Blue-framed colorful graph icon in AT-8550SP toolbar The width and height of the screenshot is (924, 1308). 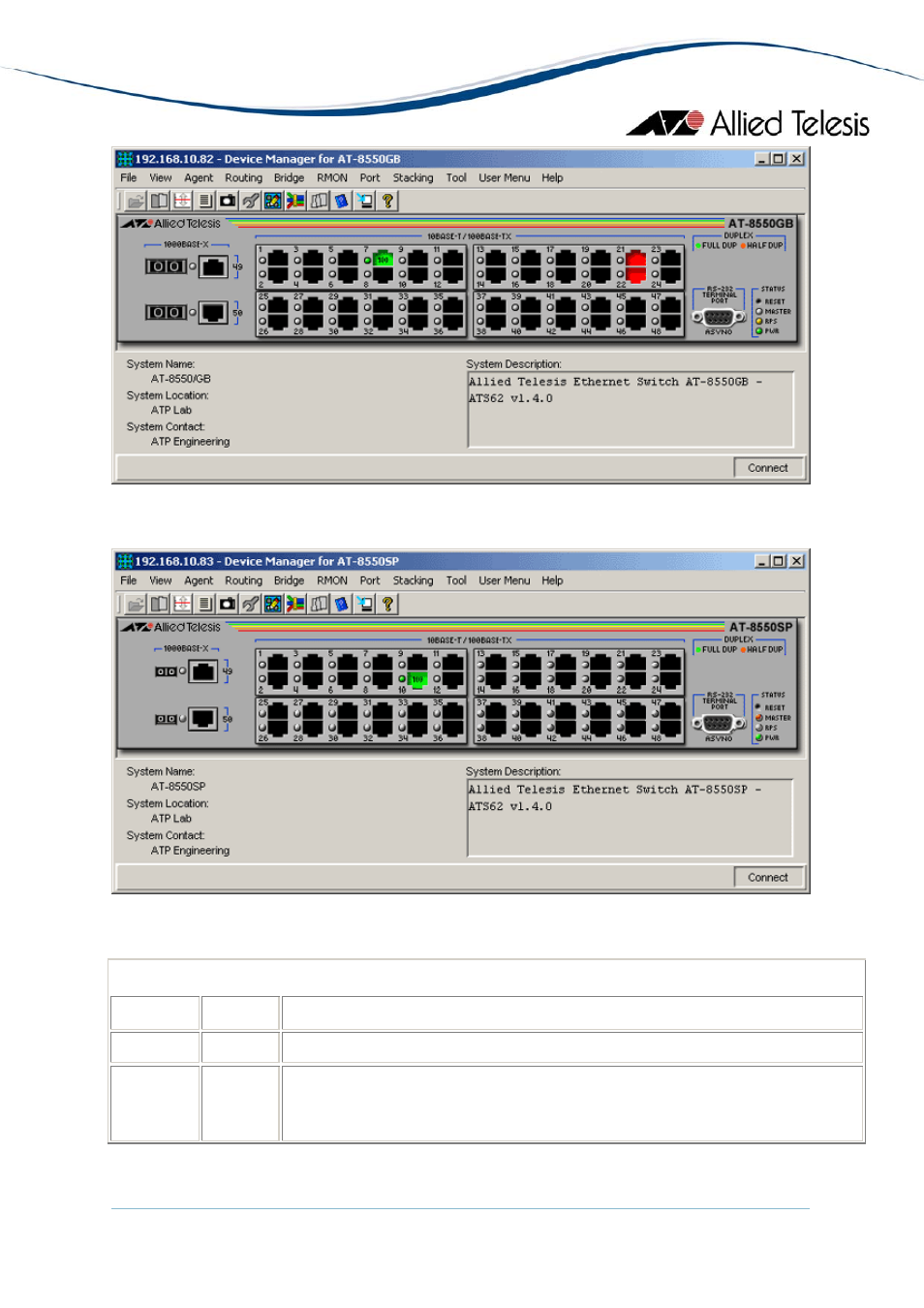[273, 604]
